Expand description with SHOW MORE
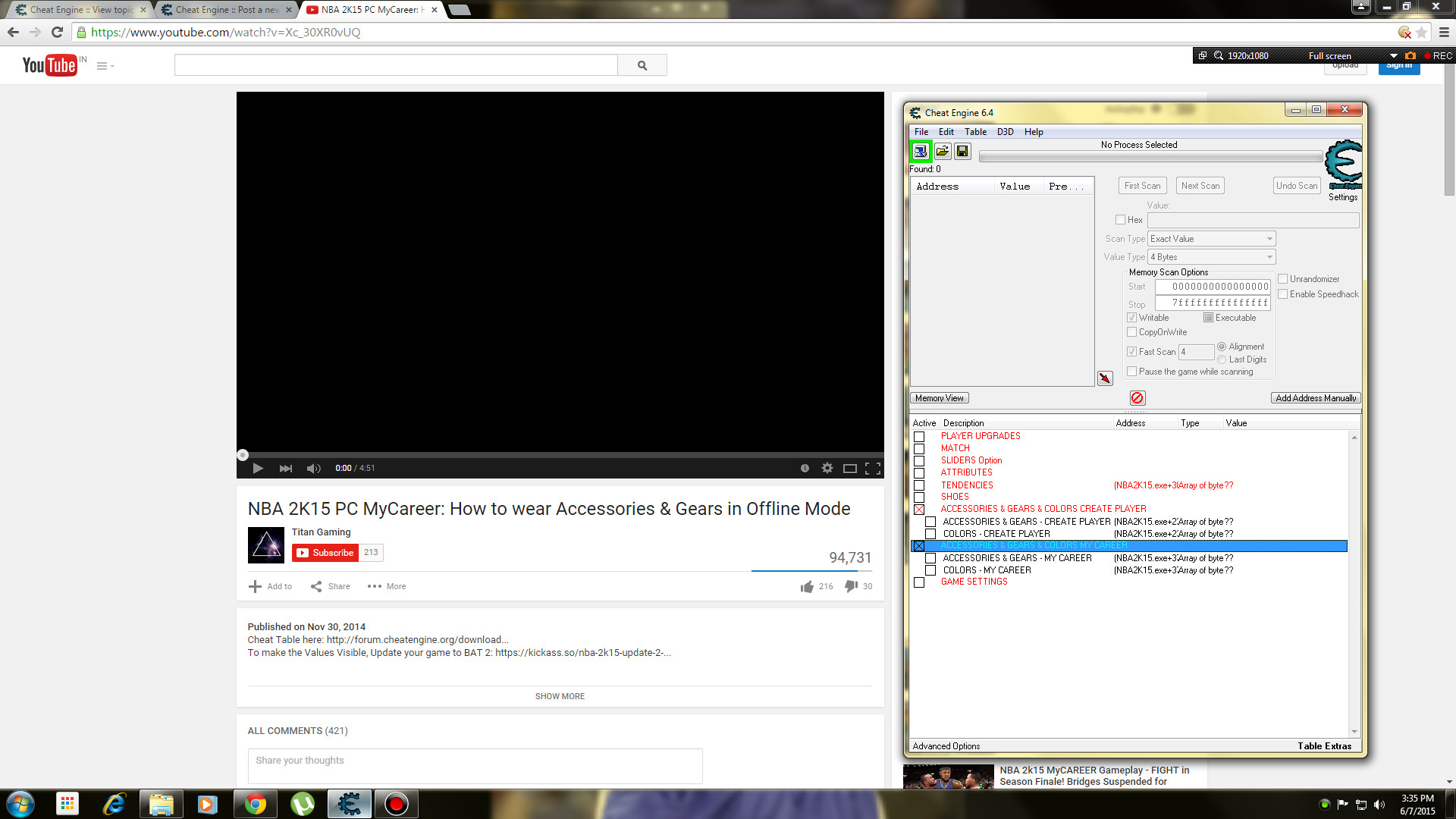 (560, 696)
